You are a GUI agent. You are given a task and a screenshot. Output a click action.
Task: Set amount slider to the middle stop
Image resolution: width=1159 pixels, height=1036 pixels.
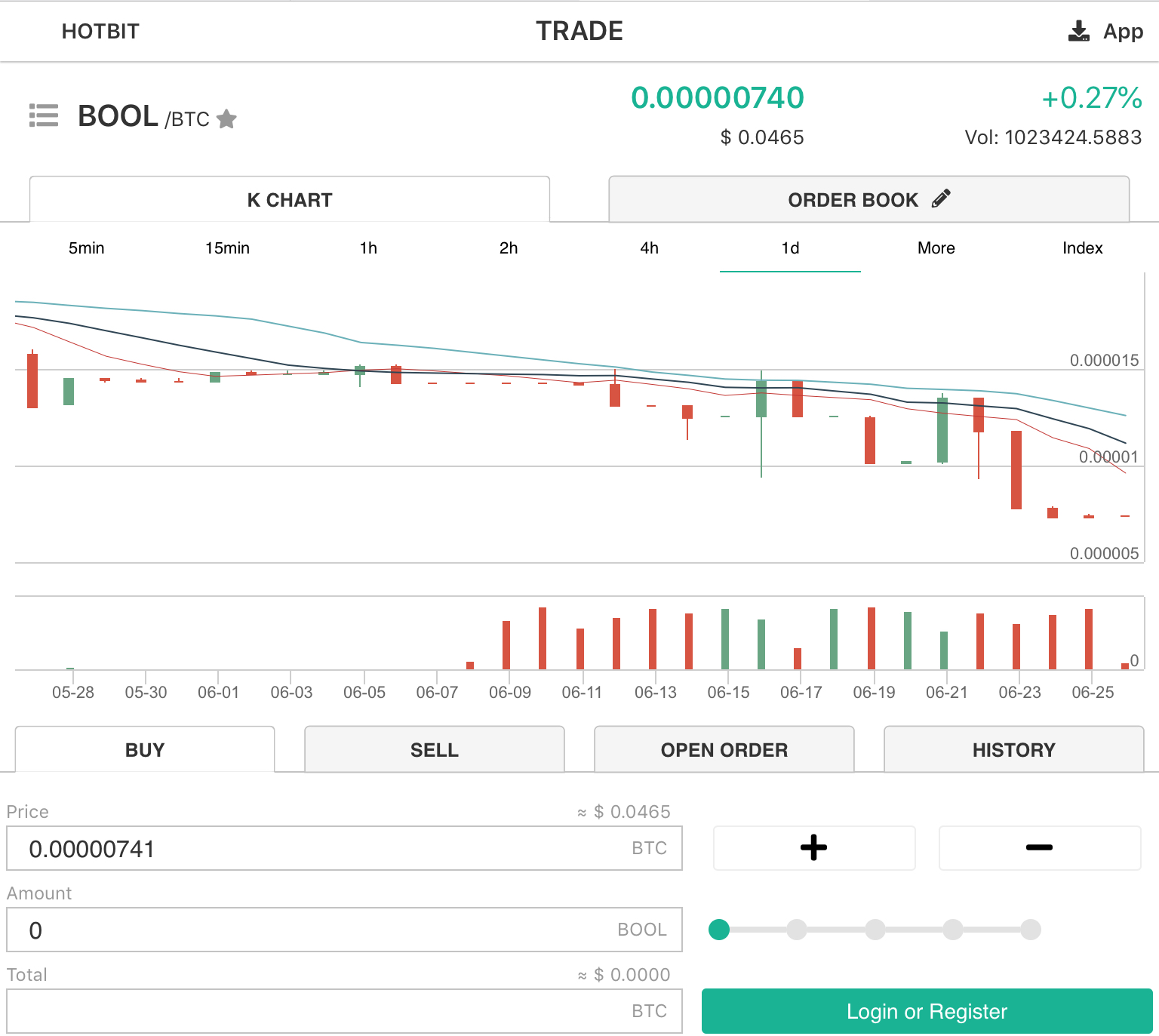pyautogui.click(x=875, y=930)
